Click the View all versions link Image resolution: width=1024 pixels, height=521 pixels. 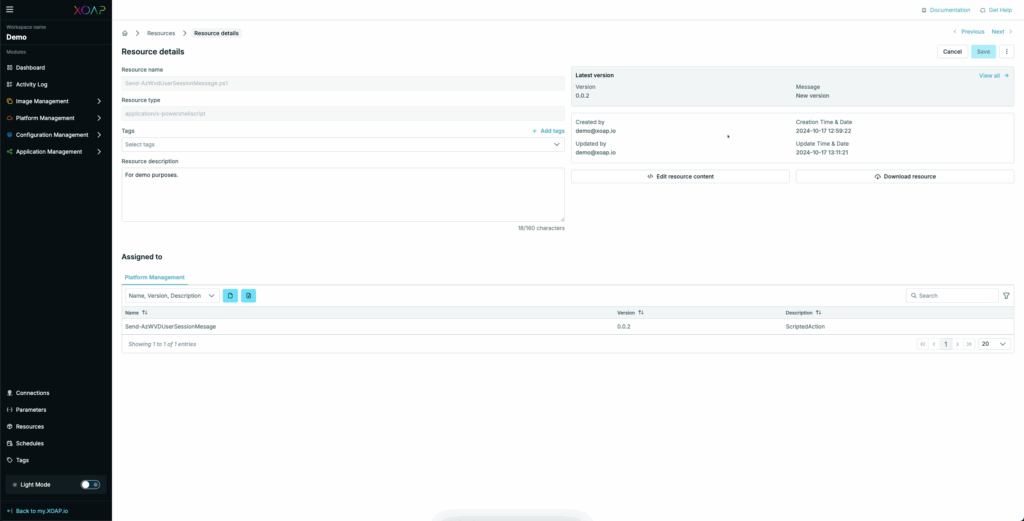[993, 75]
